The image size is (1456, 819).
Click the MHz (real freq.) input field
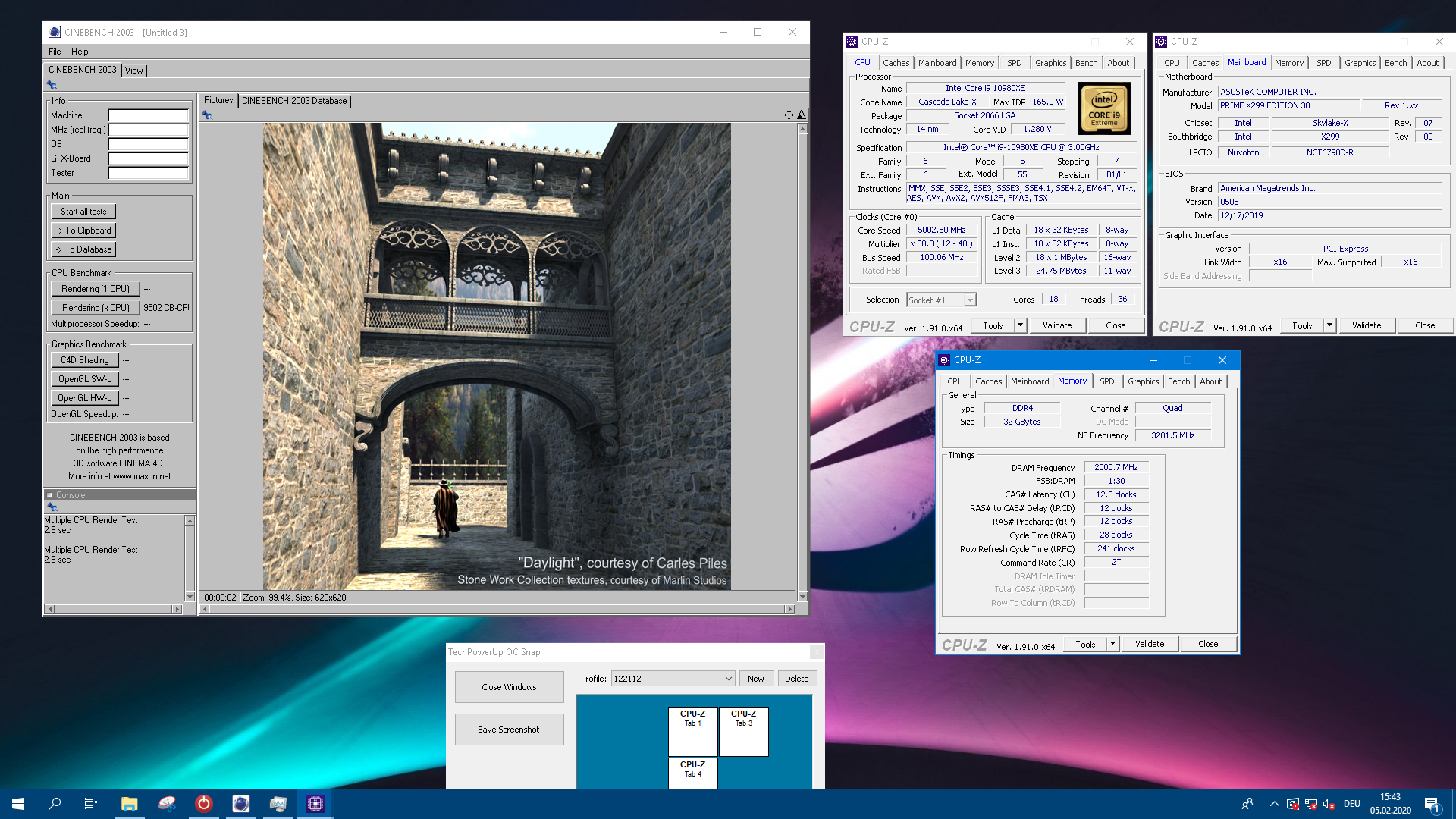(x=148, y=130)
